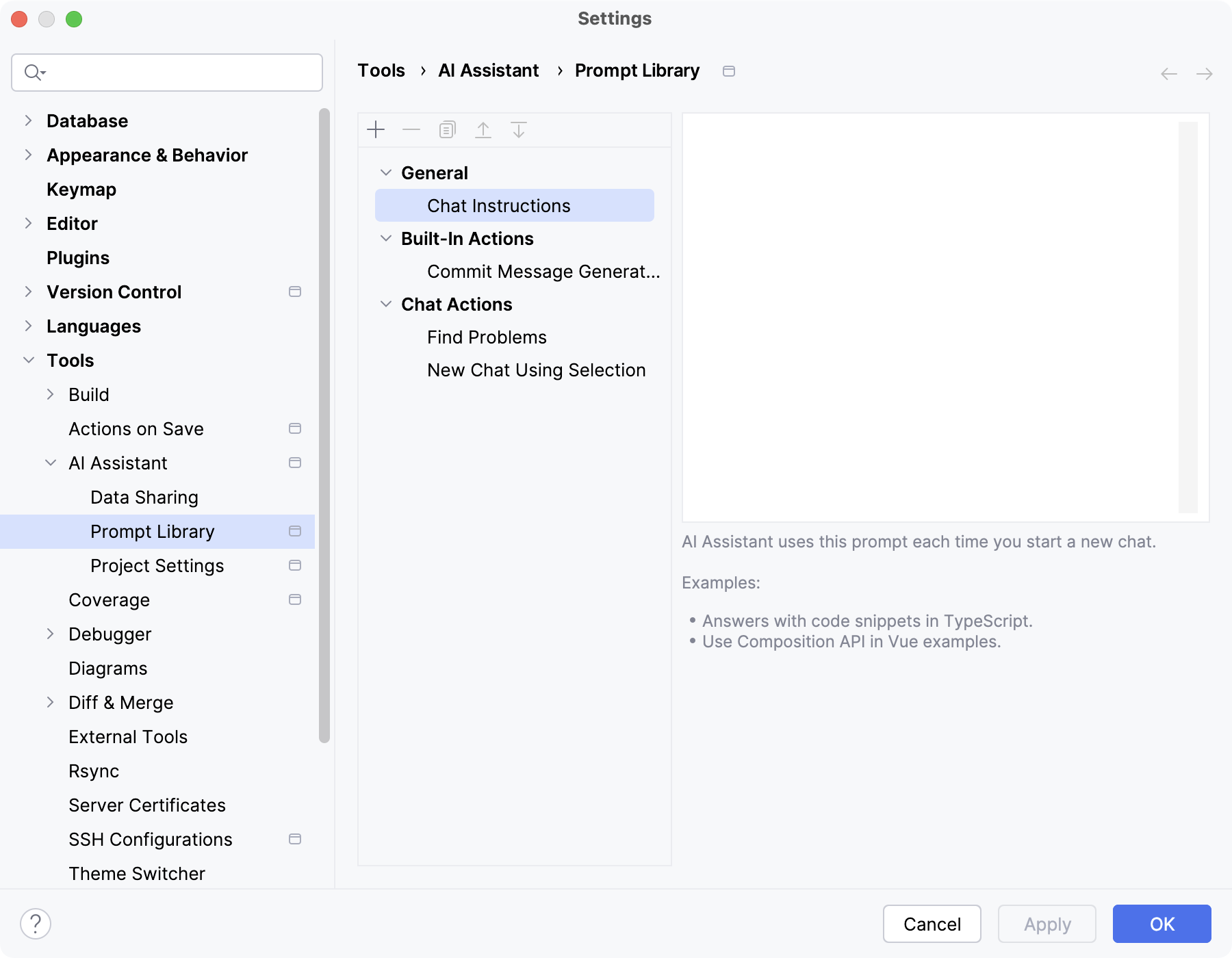
Task: Export prompts via the down-arrow icon
Action: (x=519, y=129)
